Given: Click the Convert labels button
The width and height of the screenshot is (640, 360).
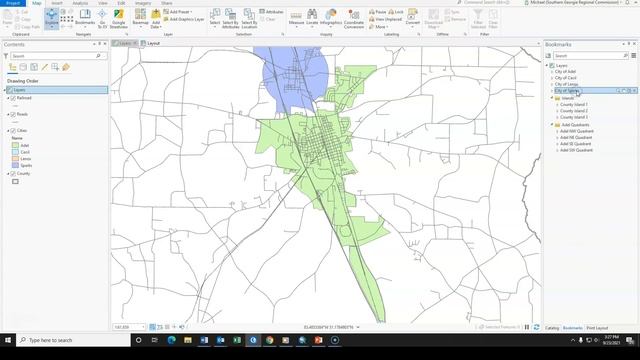Looking at the screenshot, I should (x=412, y=18).
